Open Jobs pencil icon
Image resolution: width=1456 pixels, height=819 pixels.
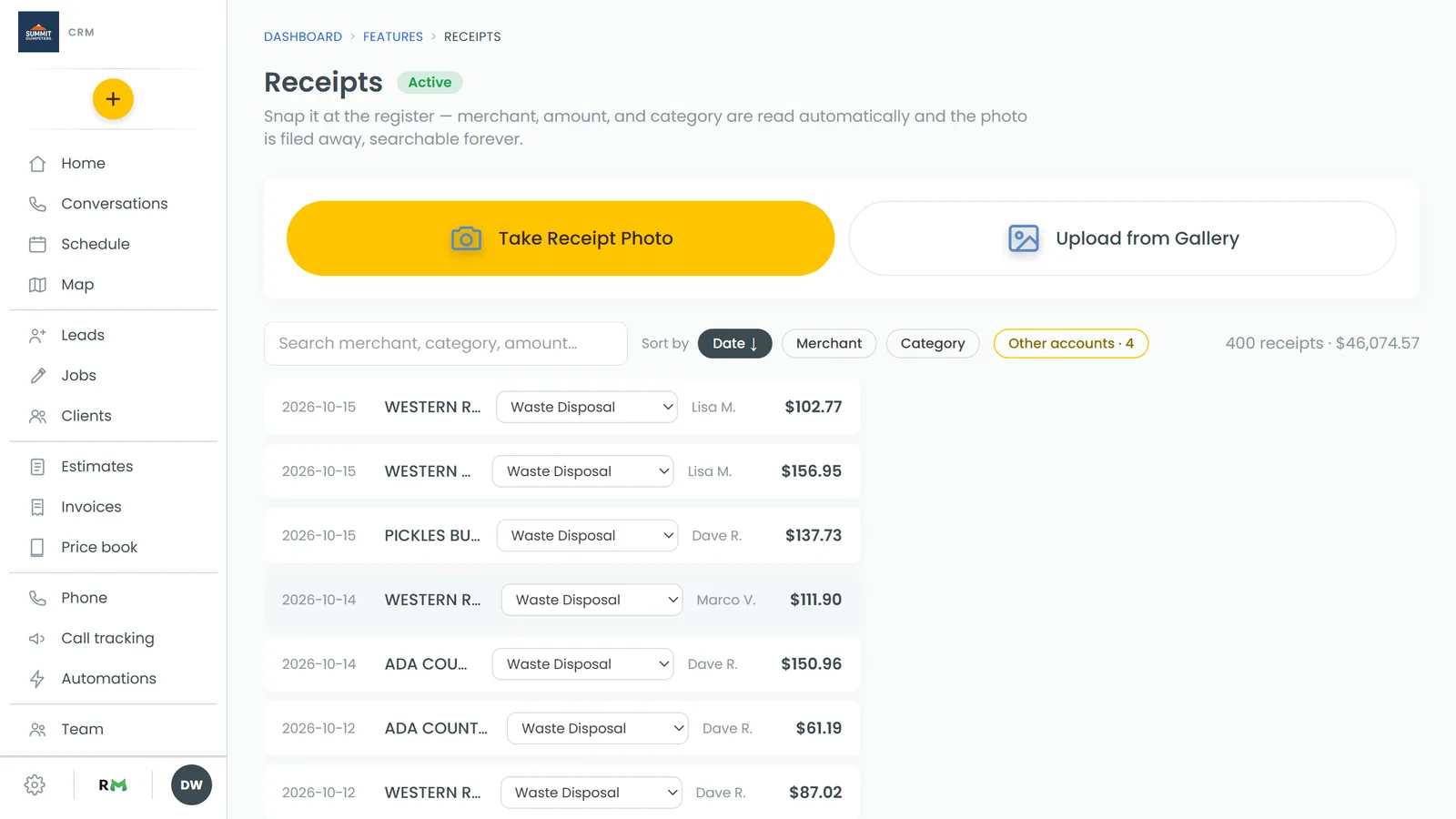point(37,376)
